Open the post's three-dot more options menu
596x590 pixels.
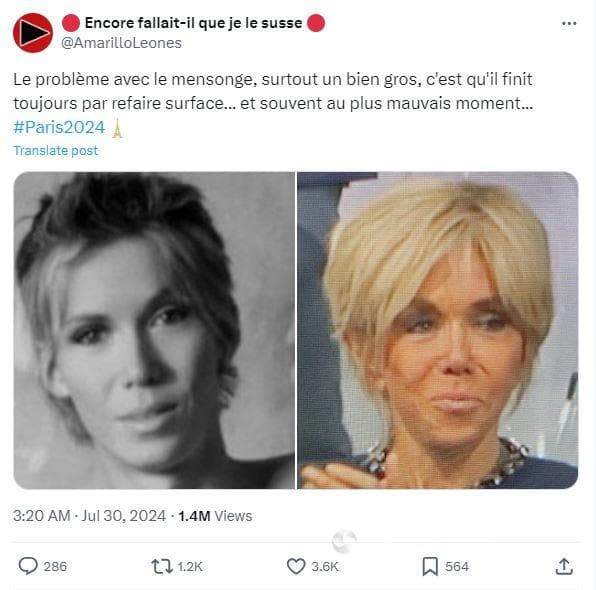(x=569, y=24)
